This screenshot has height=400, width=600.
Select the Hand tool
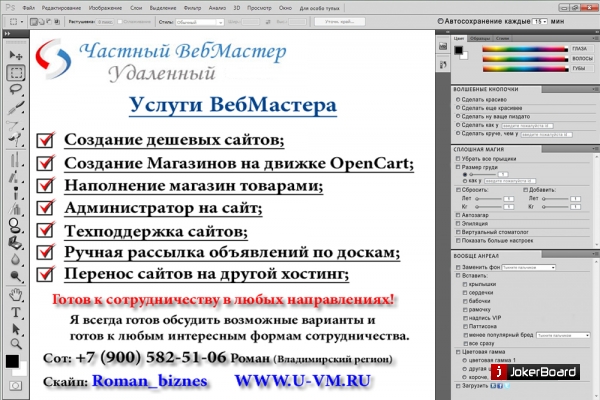coord(15,295)
